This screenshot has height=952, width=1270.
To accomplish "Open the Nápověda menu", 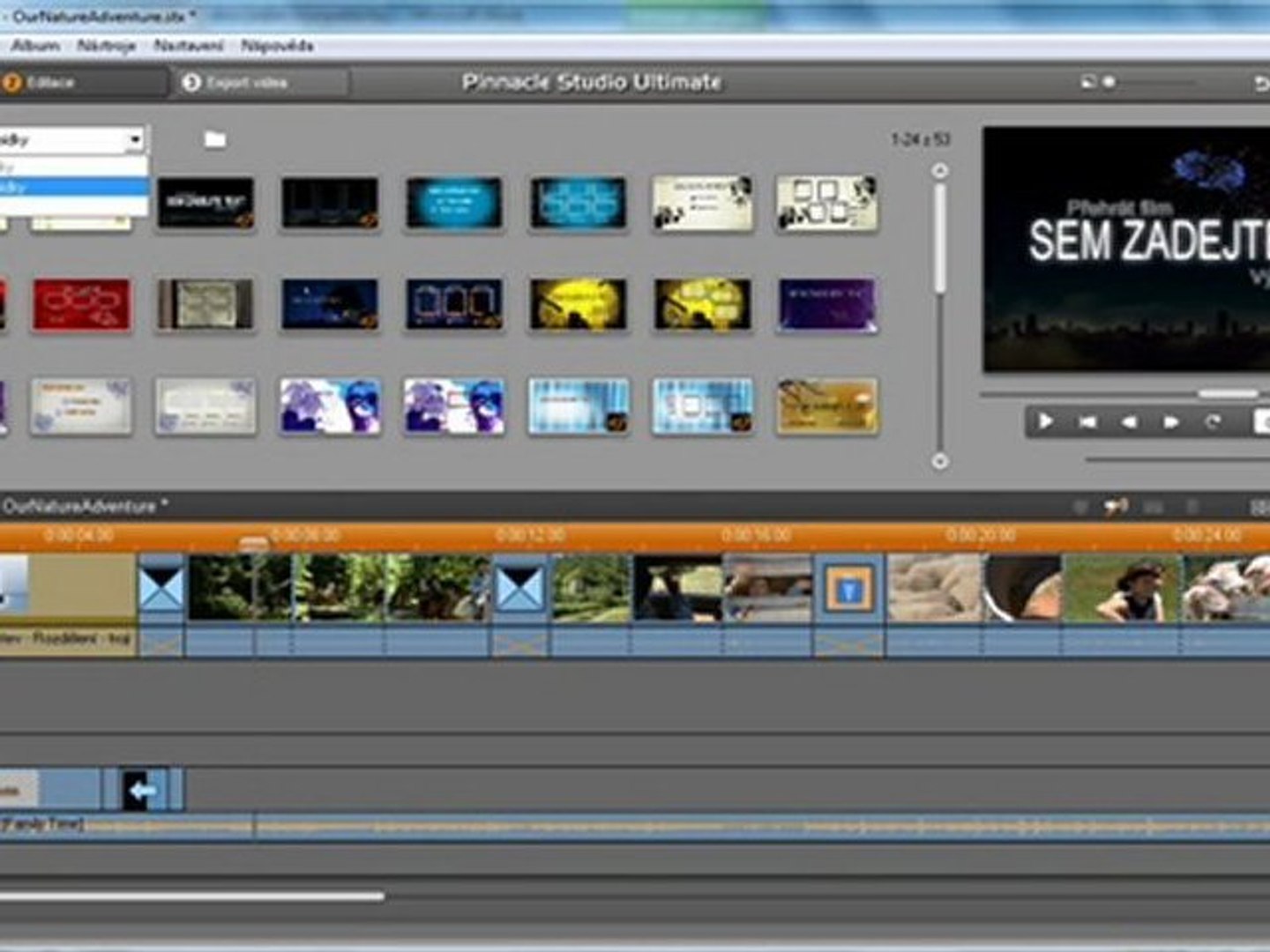I will point(277,46).
